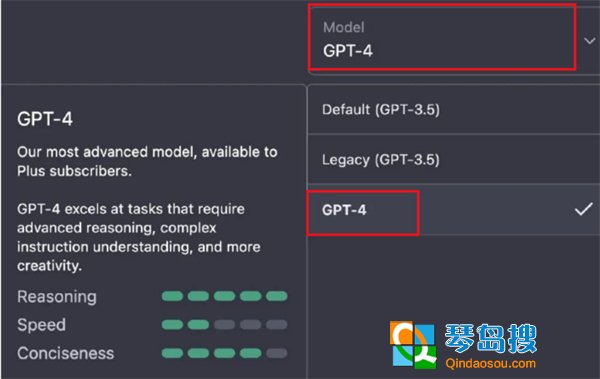Click the checkmark next to GPT-4
The width and height of the screenshot is (600, 379).
(x=584, y=209)
